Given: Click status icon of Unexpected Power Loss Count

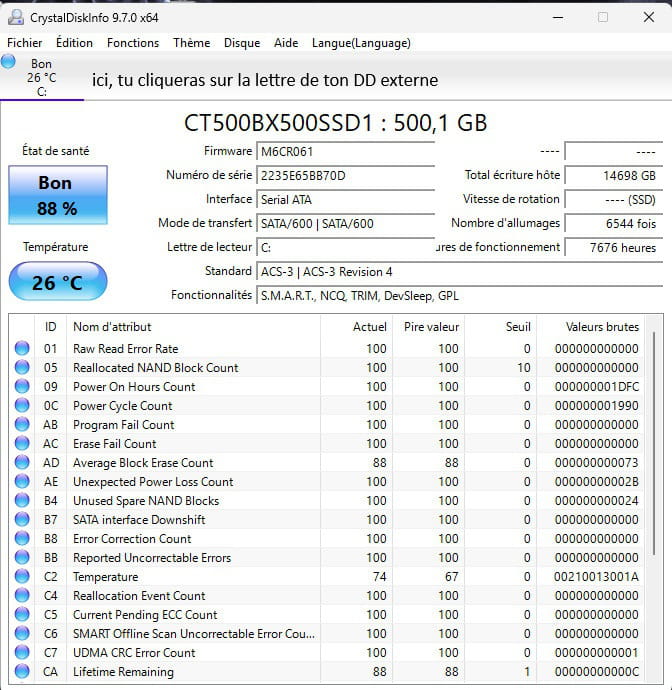Looking at the screenshot, I should 22,481.
